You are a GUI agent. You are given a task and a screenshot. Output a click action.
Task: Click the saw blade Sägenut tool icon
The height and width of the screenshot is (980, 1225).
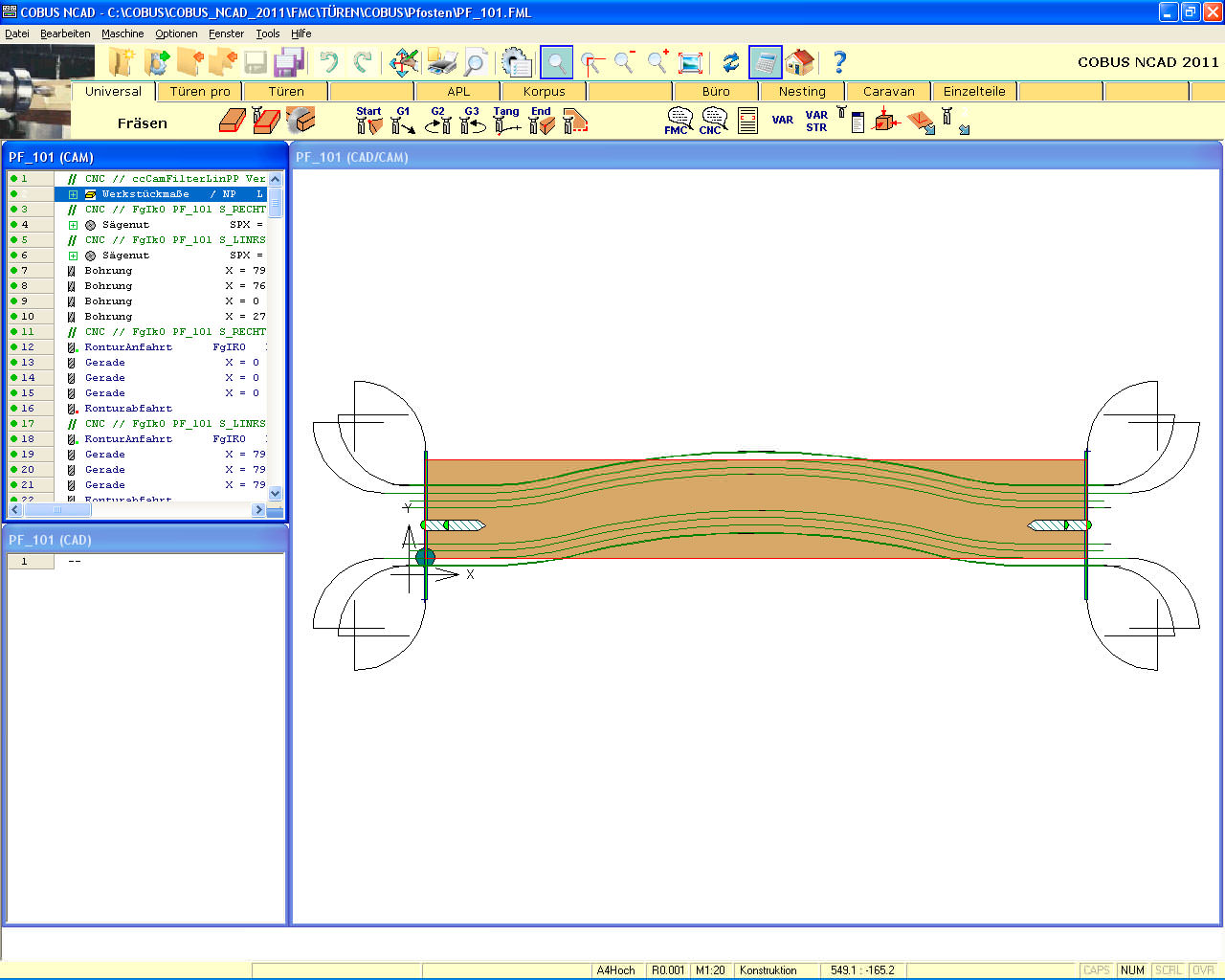tap(301, 121)
